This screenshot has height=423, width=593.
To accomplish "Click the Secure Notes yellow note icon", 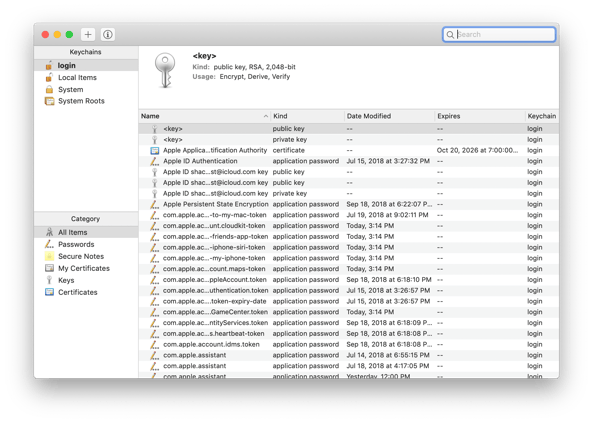I will pyautogui.click(x=49, y=257).
